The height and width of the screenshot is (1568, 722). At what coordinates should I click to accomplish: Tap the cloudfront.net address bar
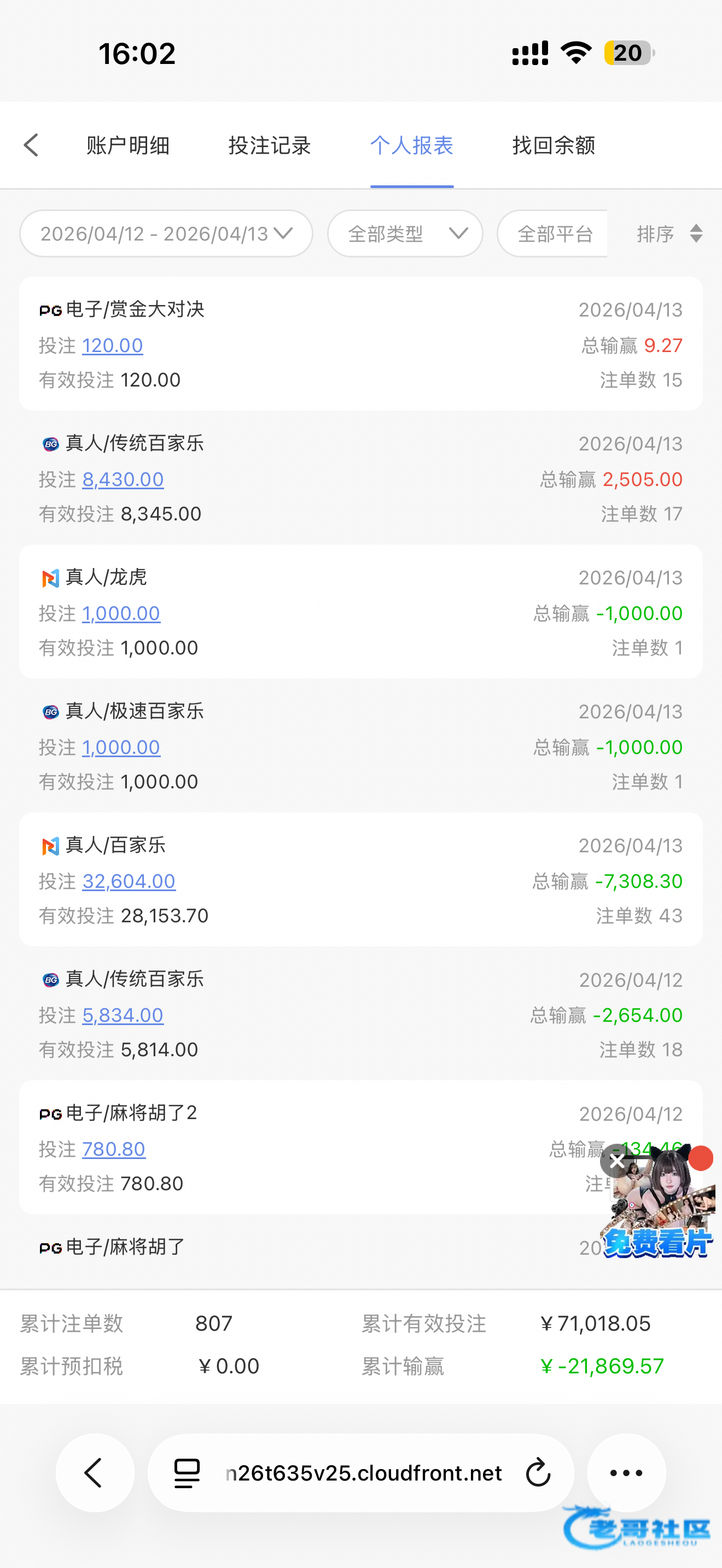363,1472
